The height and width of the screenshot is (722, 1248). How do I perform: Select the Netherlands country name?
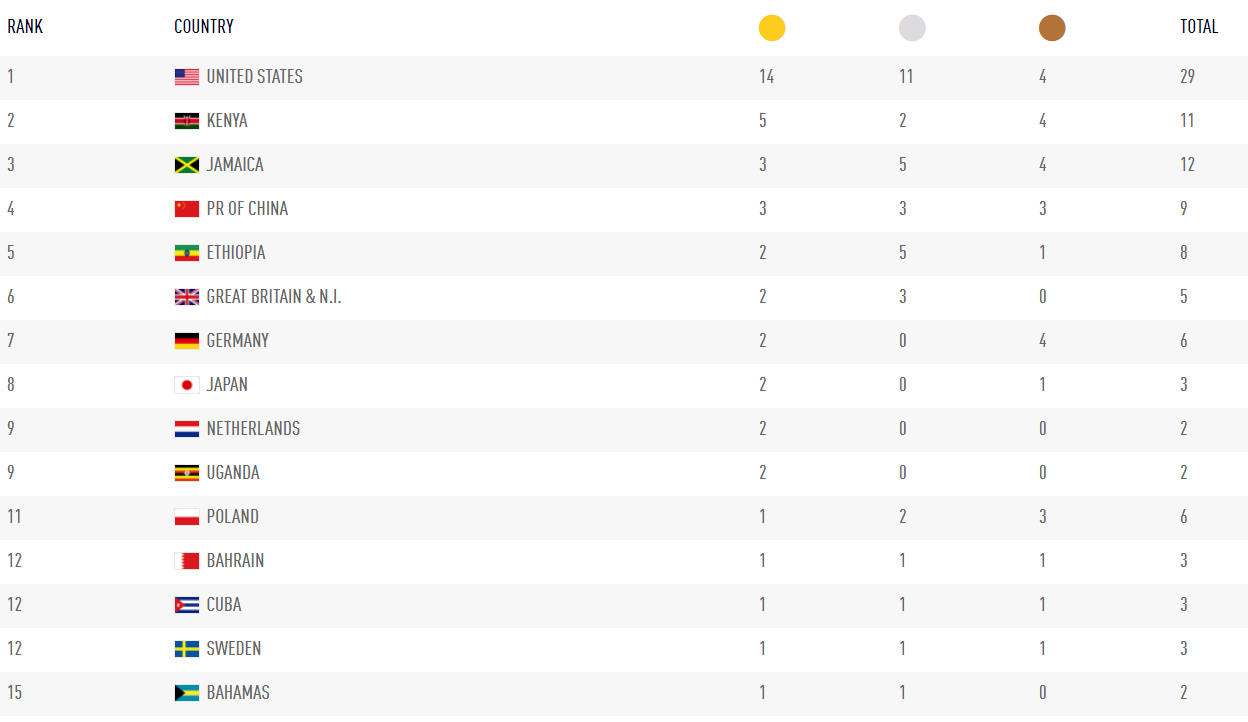(253, 429)
